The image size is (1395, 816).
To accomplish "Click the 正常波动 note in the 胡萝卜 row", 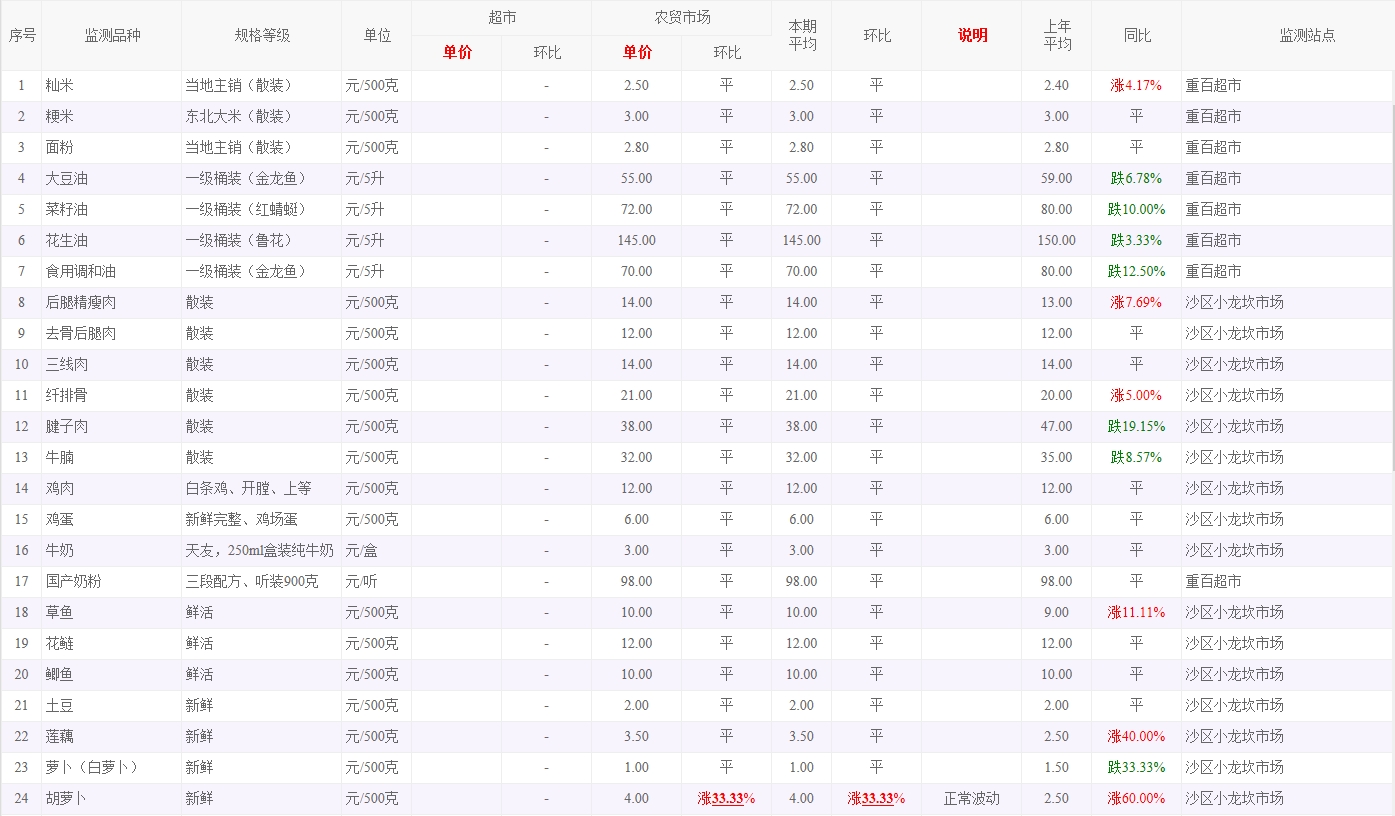I will (972, 798).
